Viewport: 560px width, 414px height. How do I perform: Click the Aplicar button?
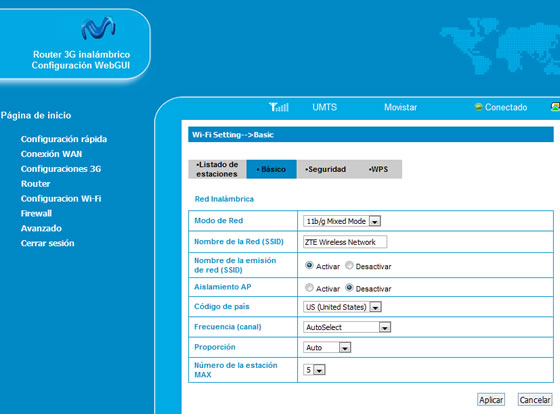click(x=491, y=400)
